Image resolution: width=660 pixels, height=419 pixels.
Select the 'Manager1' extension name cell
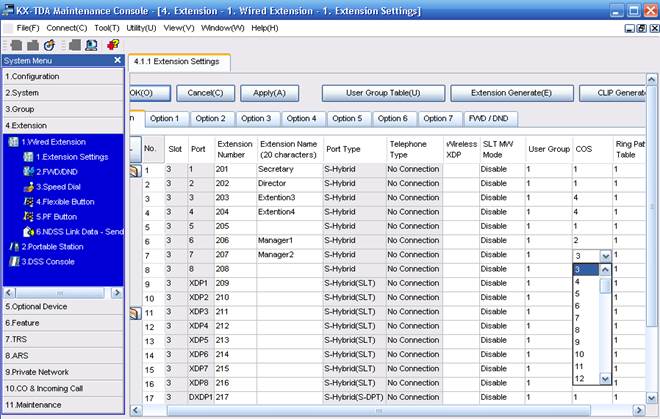[290, 240]
